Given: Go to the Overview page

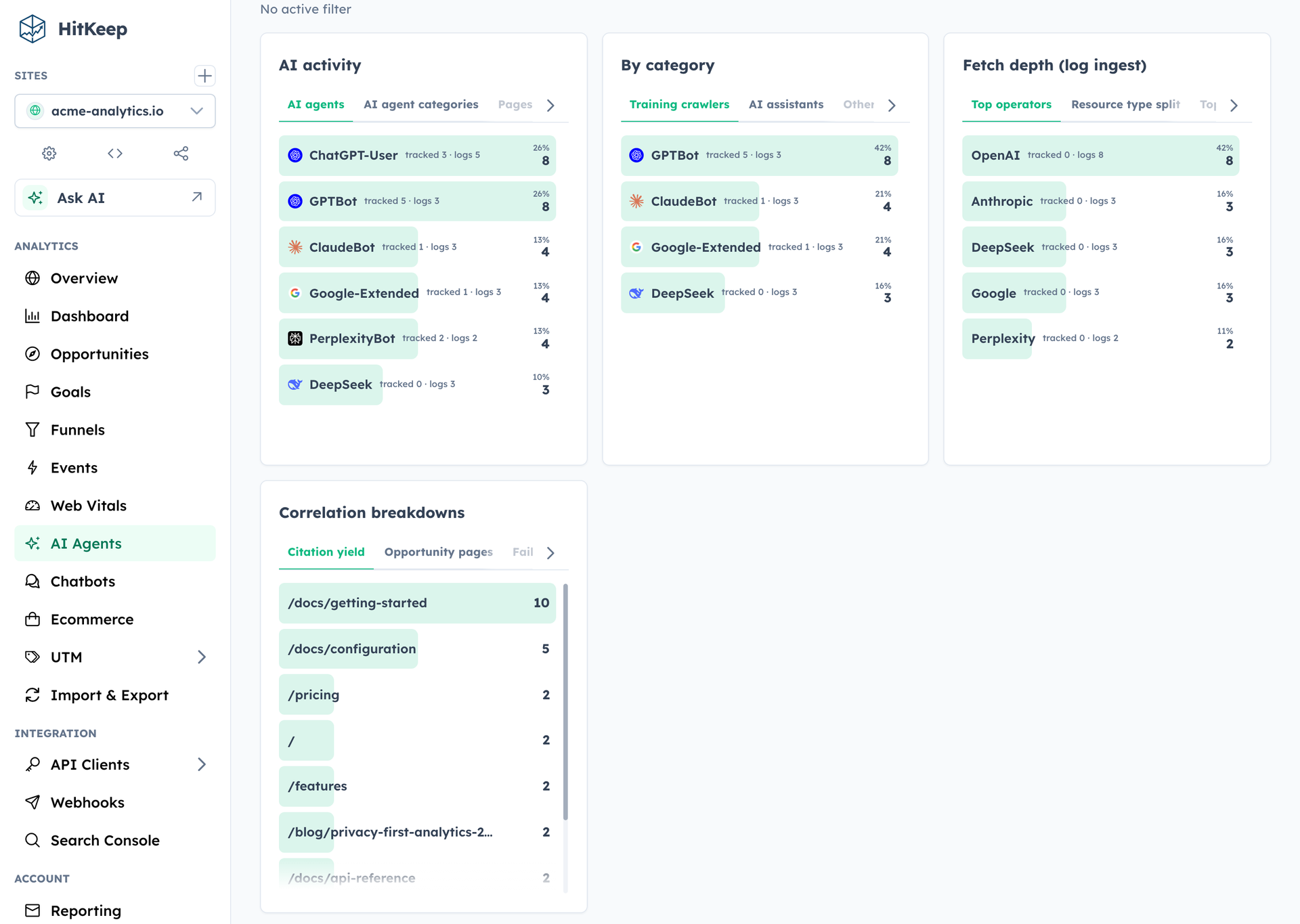Looking at the screenshot, I should pyautogui.click(x=115, y=278).
